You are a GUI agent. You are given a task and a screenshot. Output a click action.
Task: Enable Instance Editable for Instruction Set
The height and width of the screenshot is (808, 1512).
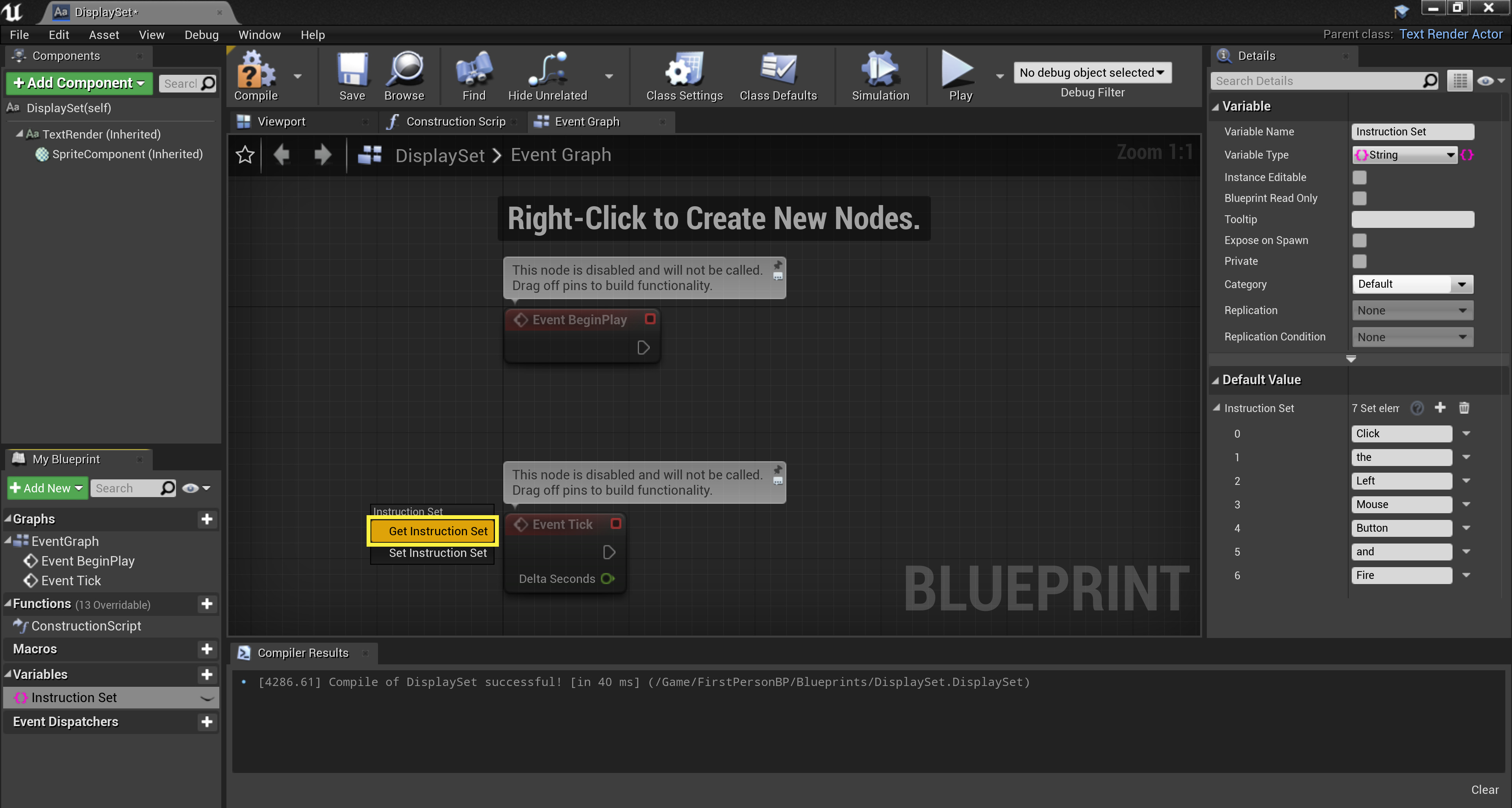[1360, 177]
